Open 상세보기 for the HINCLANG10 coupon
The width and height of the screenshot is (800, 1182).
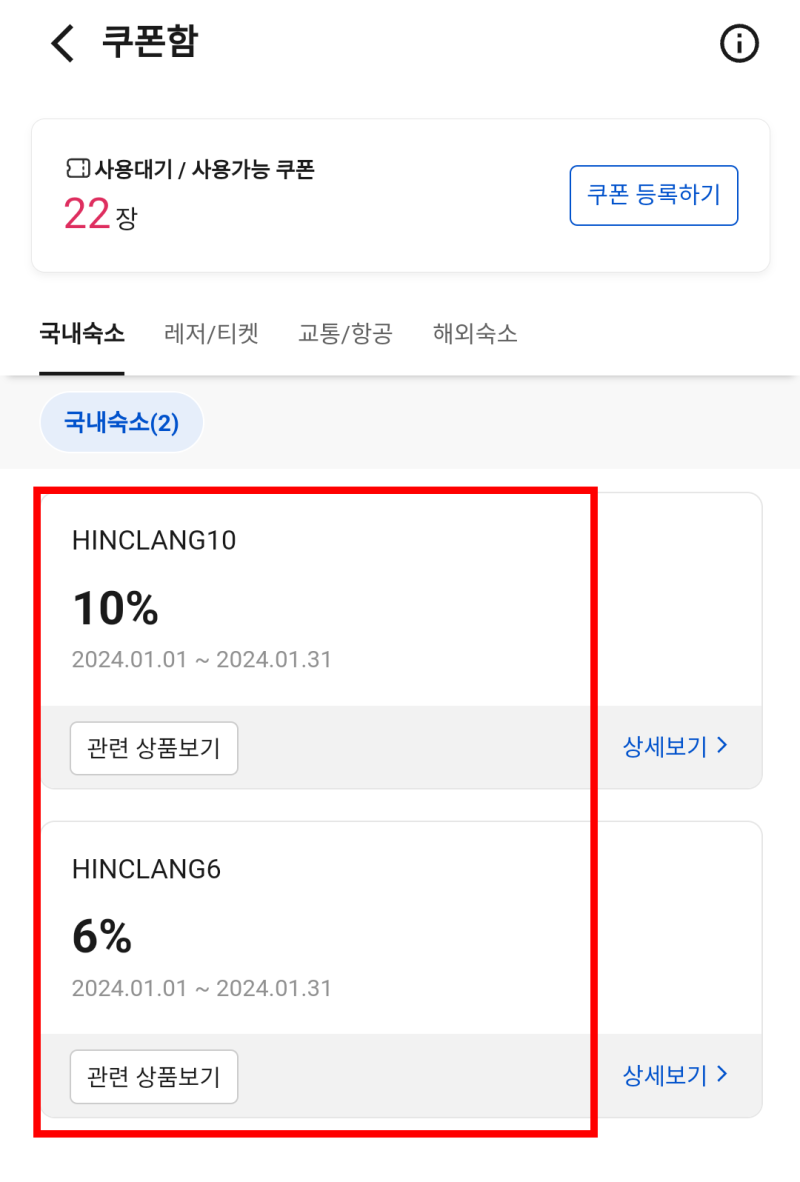[665, 746]
